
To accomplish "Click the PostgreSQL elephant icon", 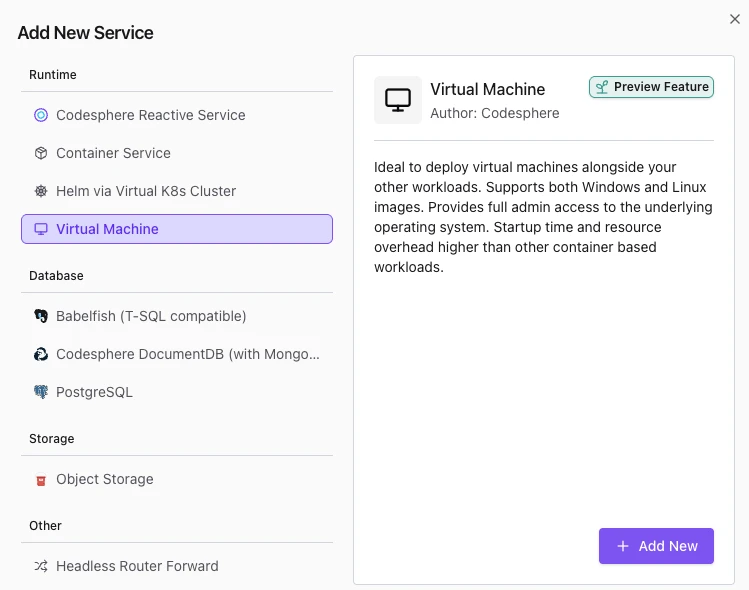I will coord(41,392).
